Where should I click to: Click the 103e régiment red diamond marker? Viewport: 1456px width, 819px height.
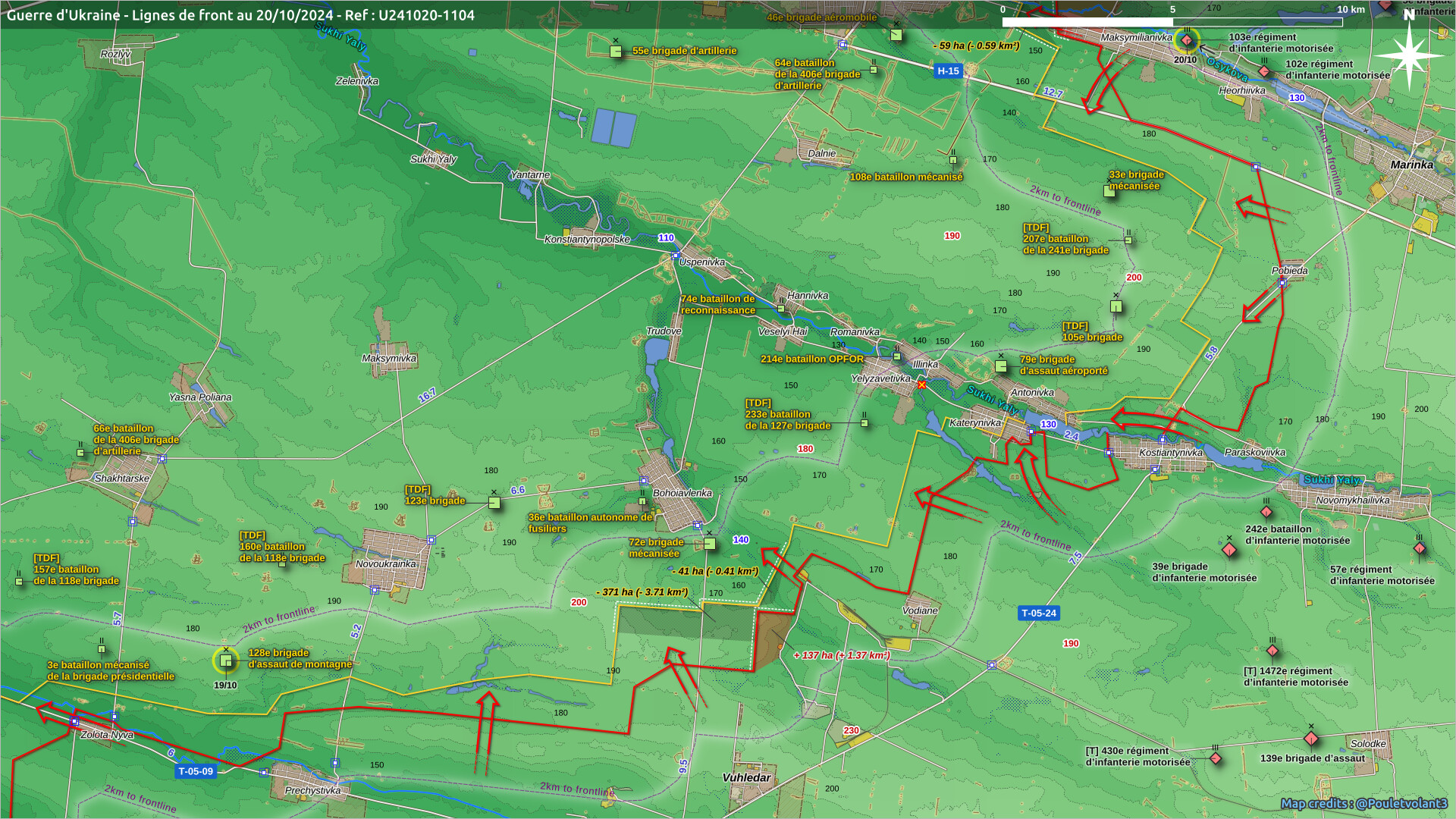click(x=1187, y=40)
